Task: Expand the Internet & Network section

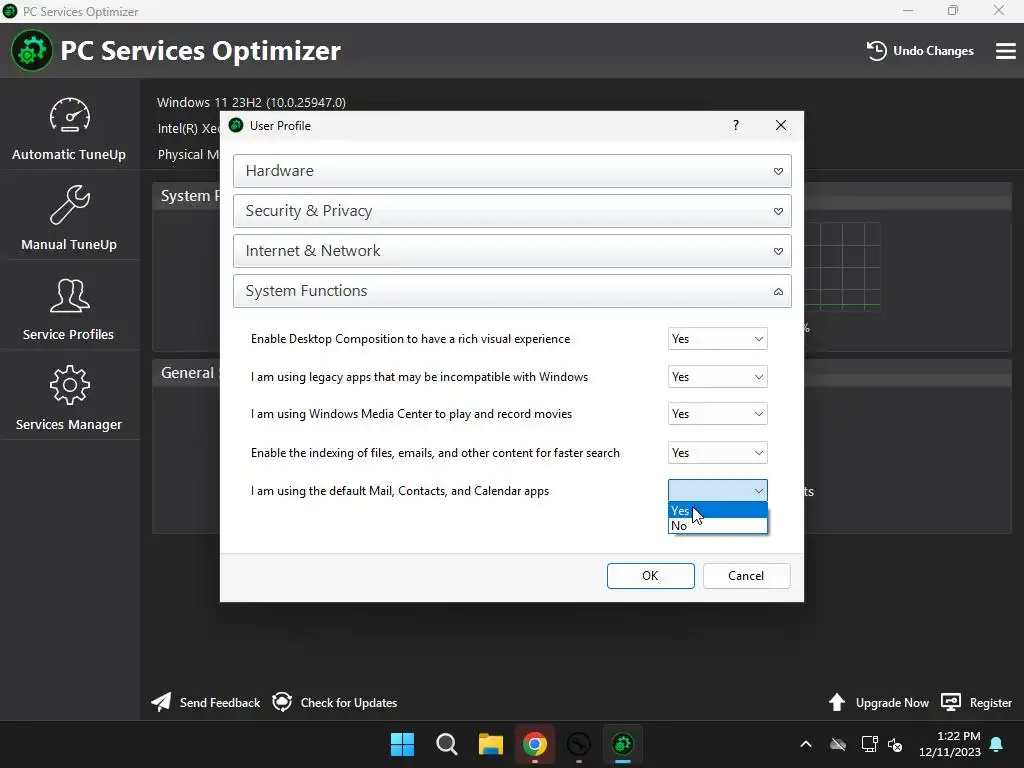Action: pyautogui.click(x=512, y=251)
